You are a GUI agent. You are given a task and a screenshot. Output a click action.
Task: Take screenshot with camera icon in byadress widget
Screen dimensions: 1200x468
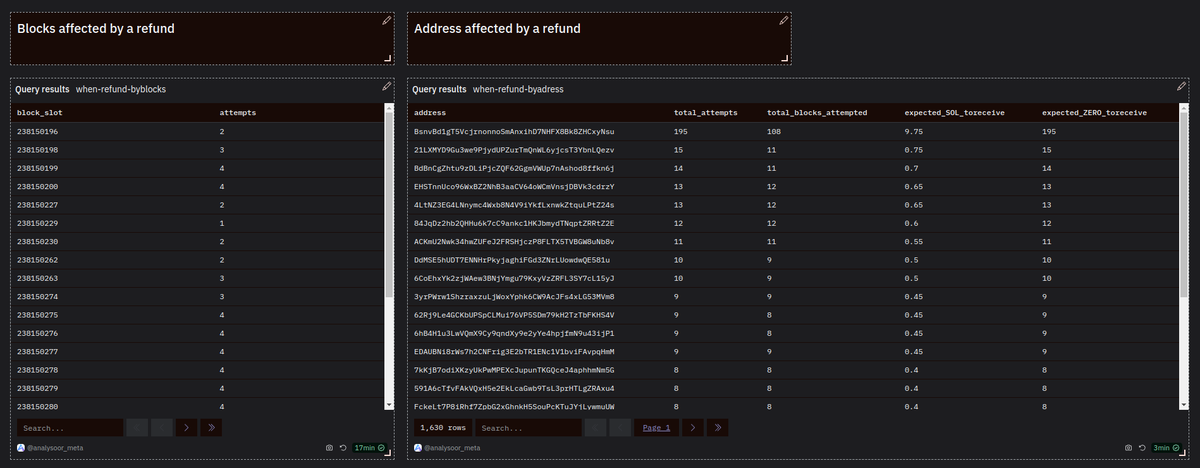[x=1129, y=448]
